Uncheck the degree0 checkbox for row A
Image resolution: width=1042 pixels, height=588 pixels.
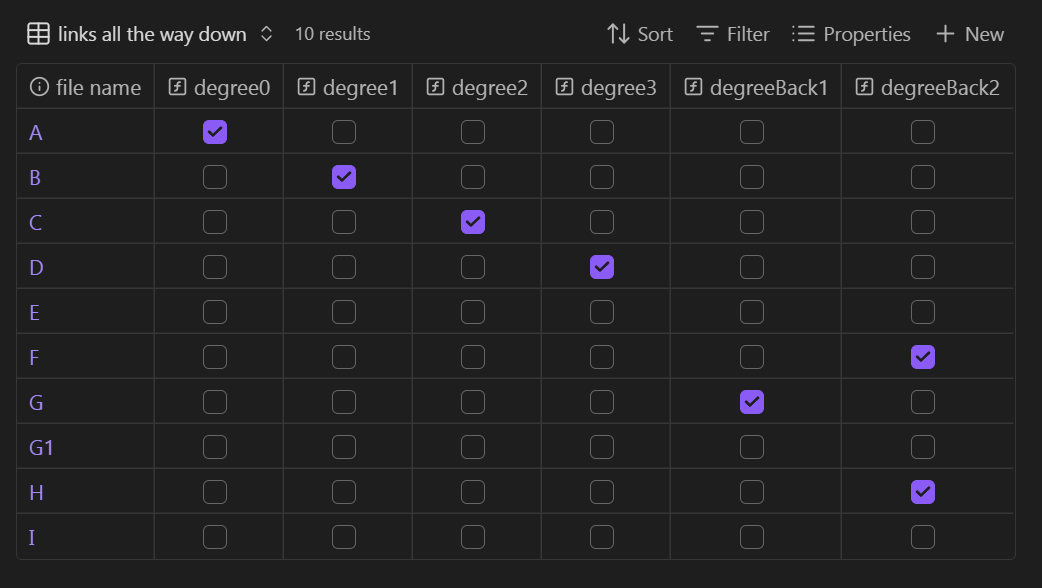pos(215,132)
